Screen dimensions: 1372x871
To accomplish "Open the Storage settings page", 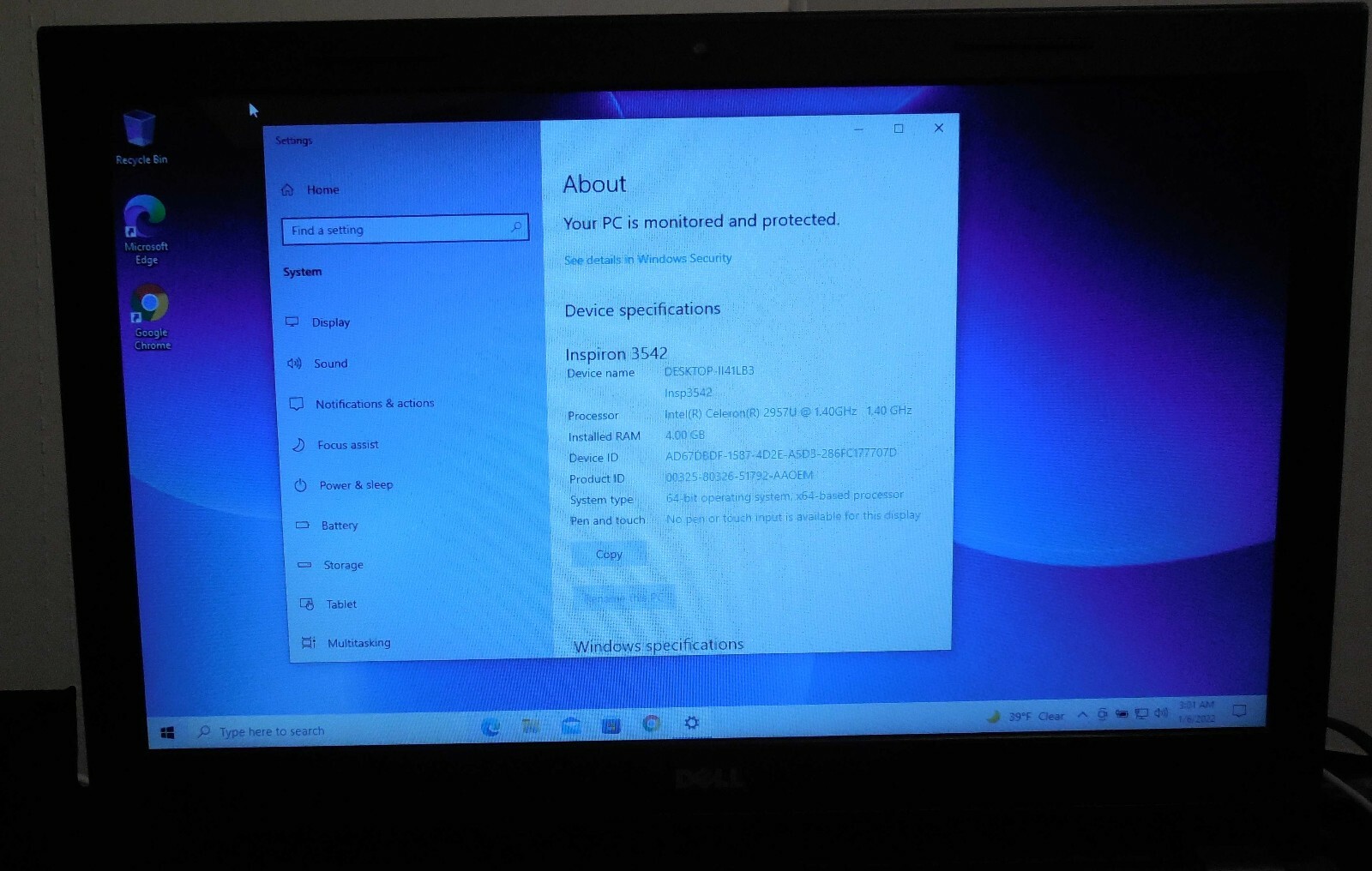I will coord(330,565).
